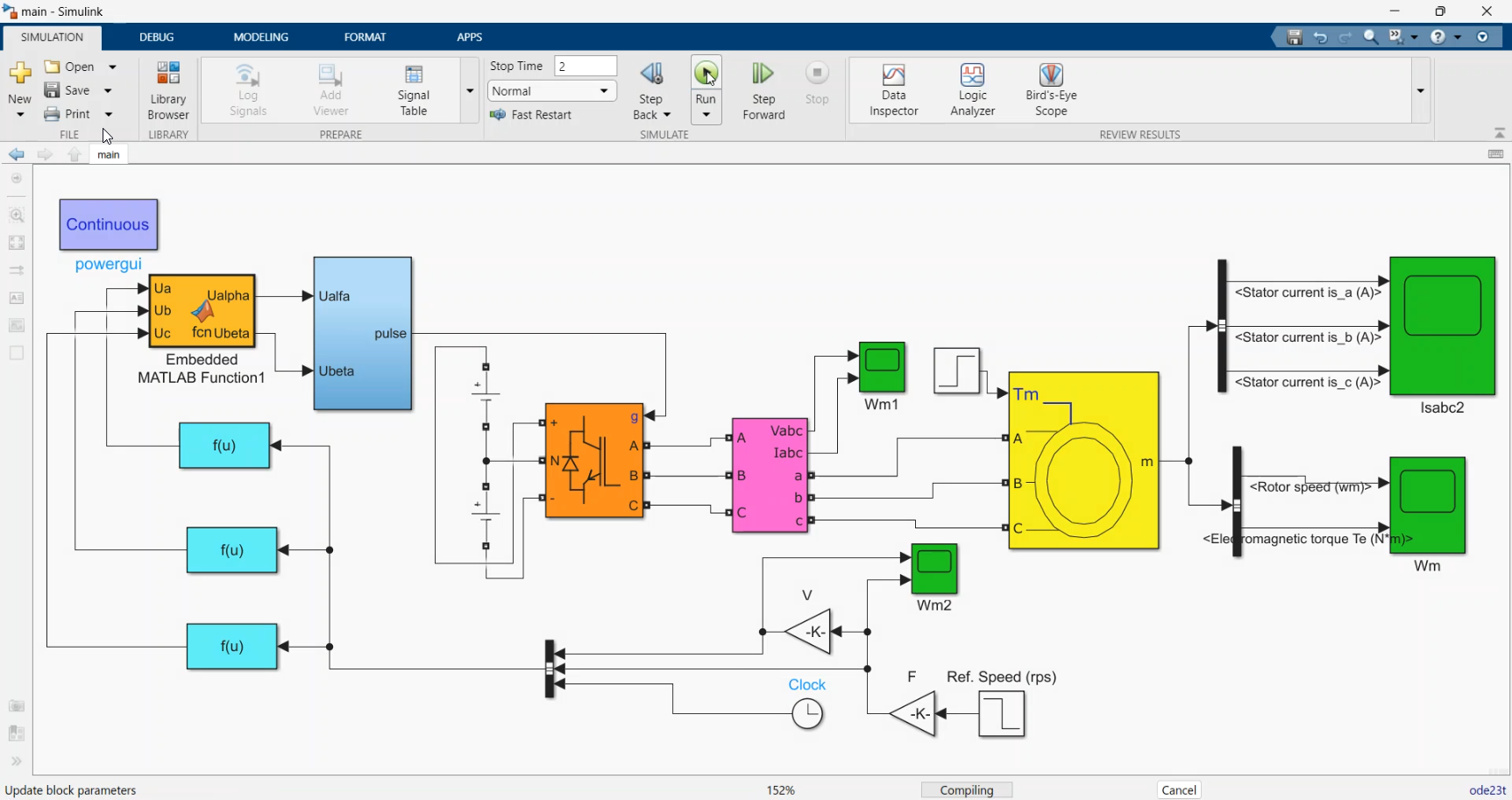Open the Library Browser
The height and width of the screenshot is (800, 1512).
tap(168, 90)
